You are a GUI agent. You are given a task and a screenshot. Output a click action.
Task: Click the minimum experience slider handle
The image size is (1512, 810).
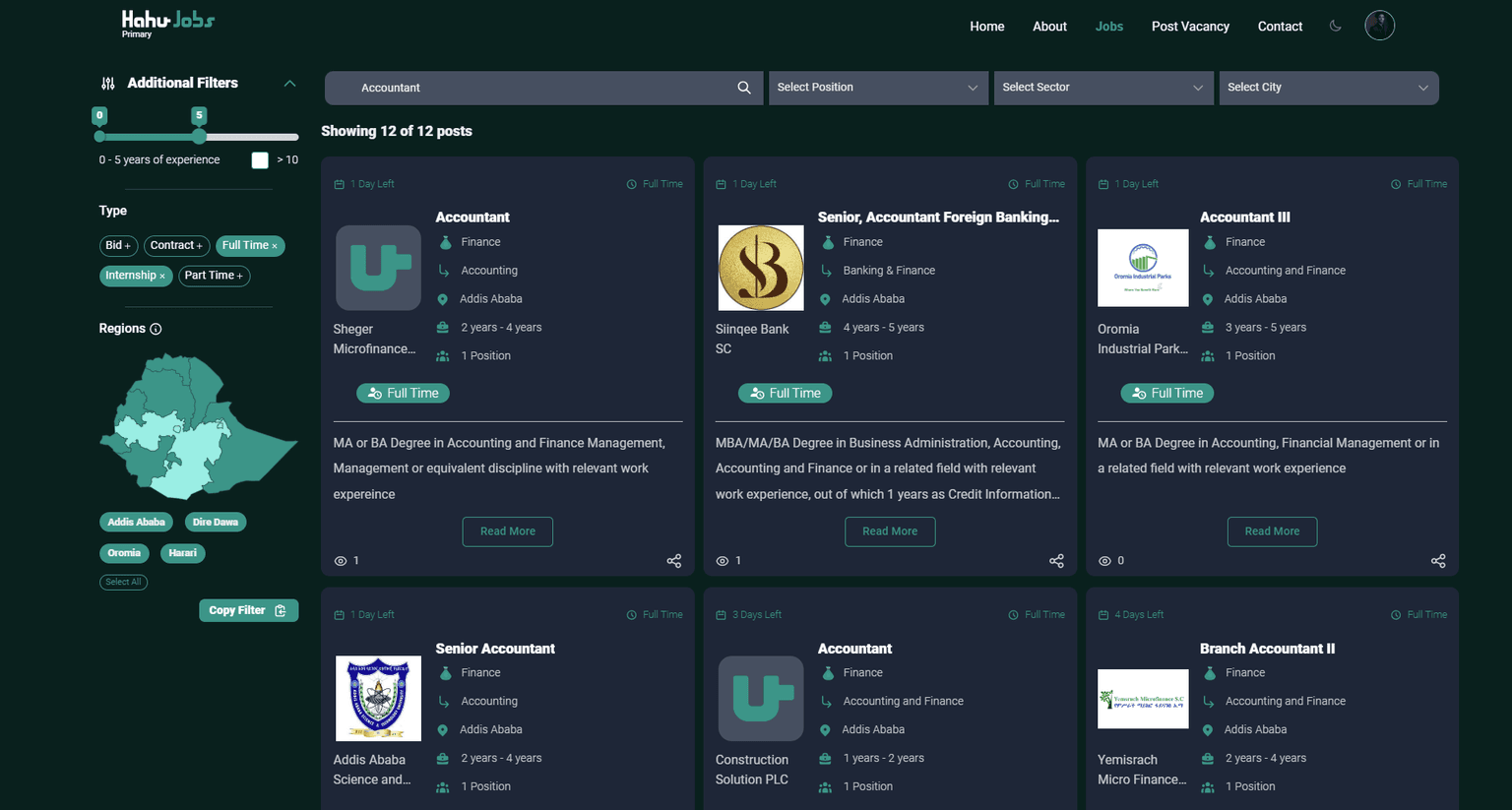[99, 137]
